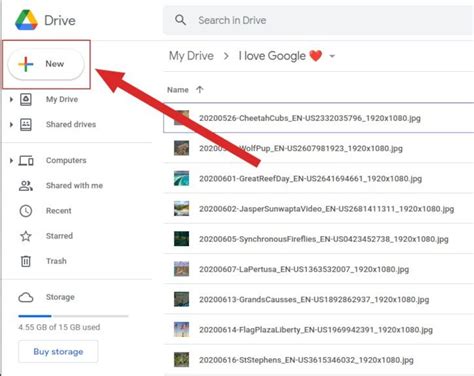Open Shared drives in sidebar
The height and width of the screenshot is (376, 474).
[71, 124]
